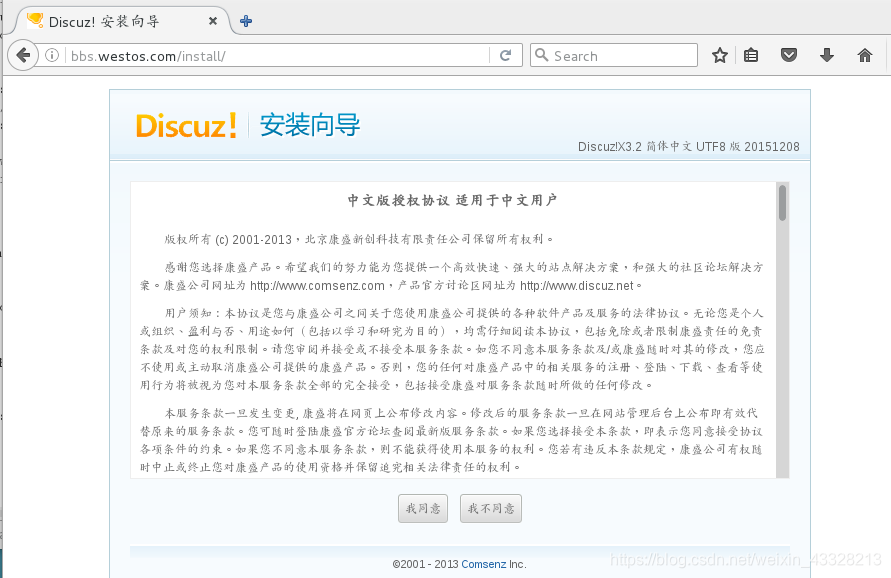Click the address bar showing bbs.westos.com/install/
891x578 pixels.
pos(278,56)
